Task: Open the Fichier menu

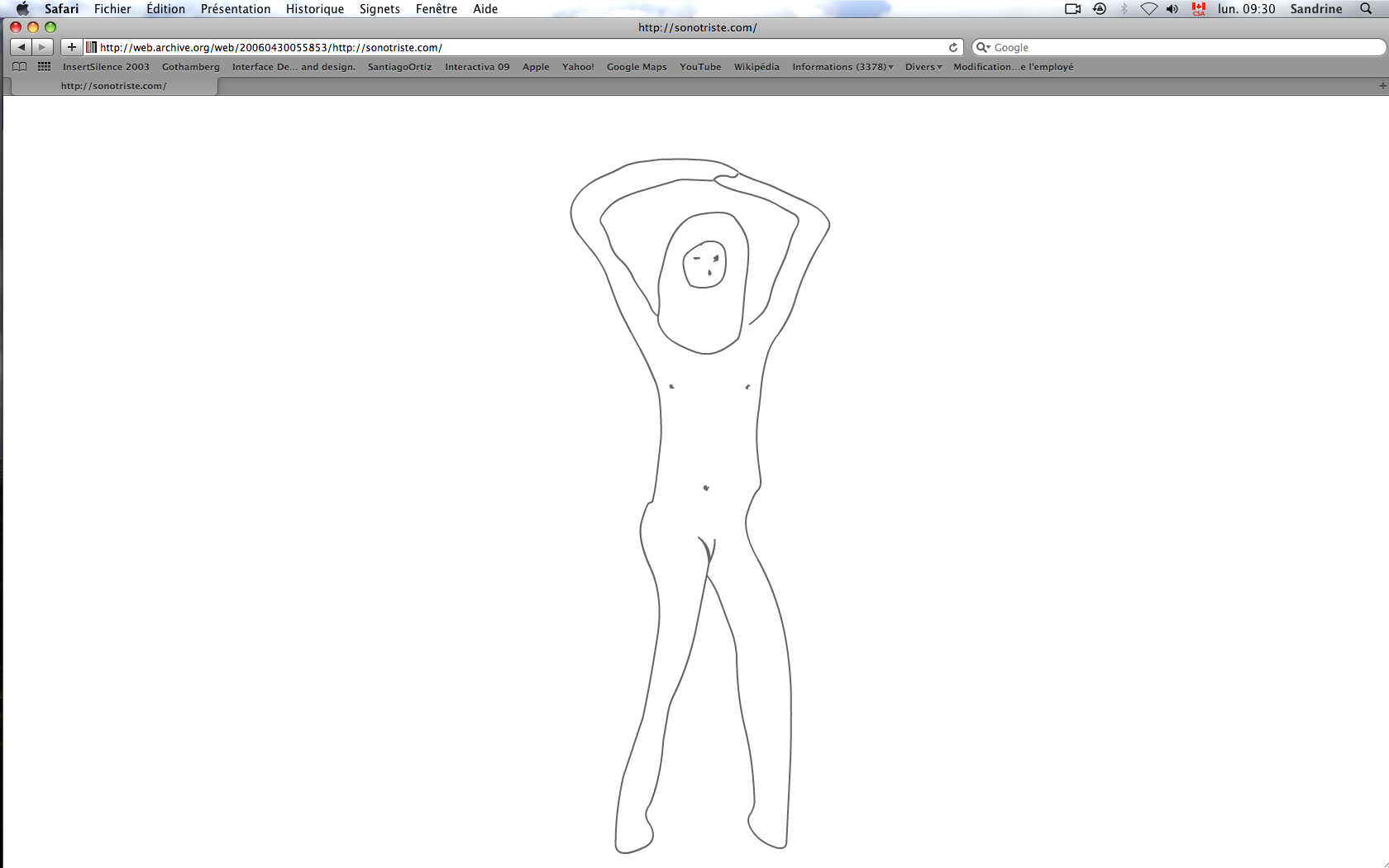Action: pyautogui.click(x=112, y=9)
